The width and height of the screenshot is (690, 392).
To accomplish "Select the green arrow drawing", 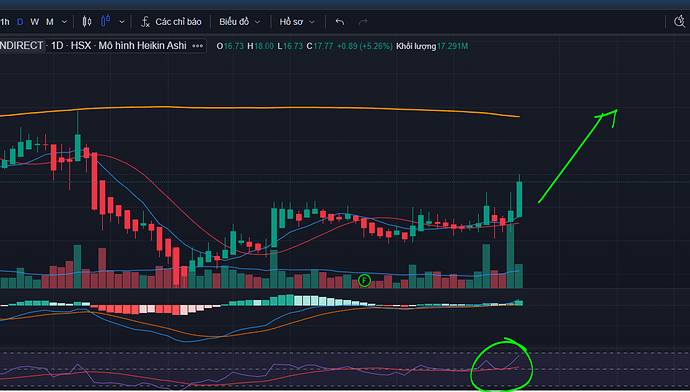I will pyautogui.click(x=577, y=156).
